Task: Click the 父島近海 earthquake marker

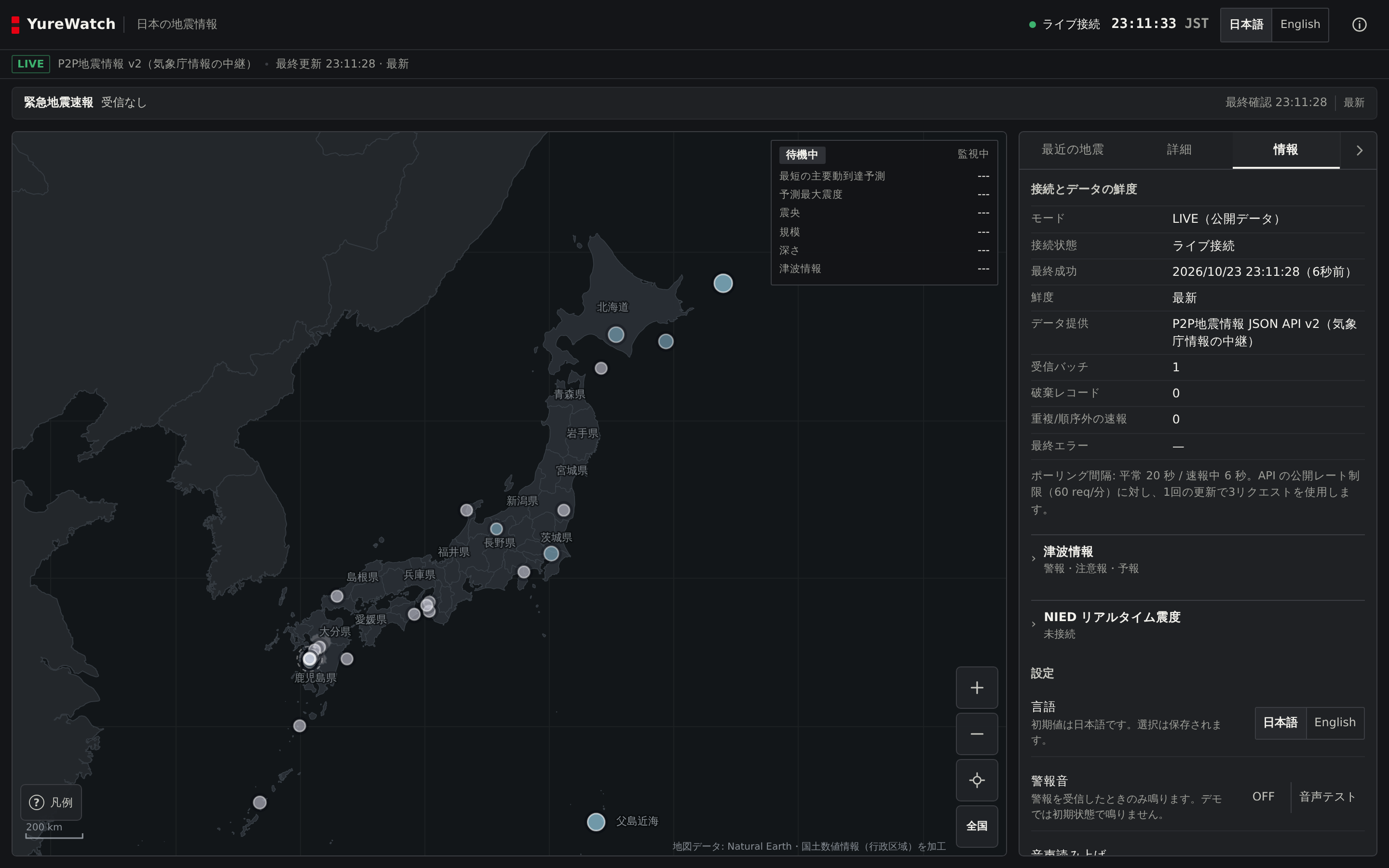Action: click(x=596, y=822)
